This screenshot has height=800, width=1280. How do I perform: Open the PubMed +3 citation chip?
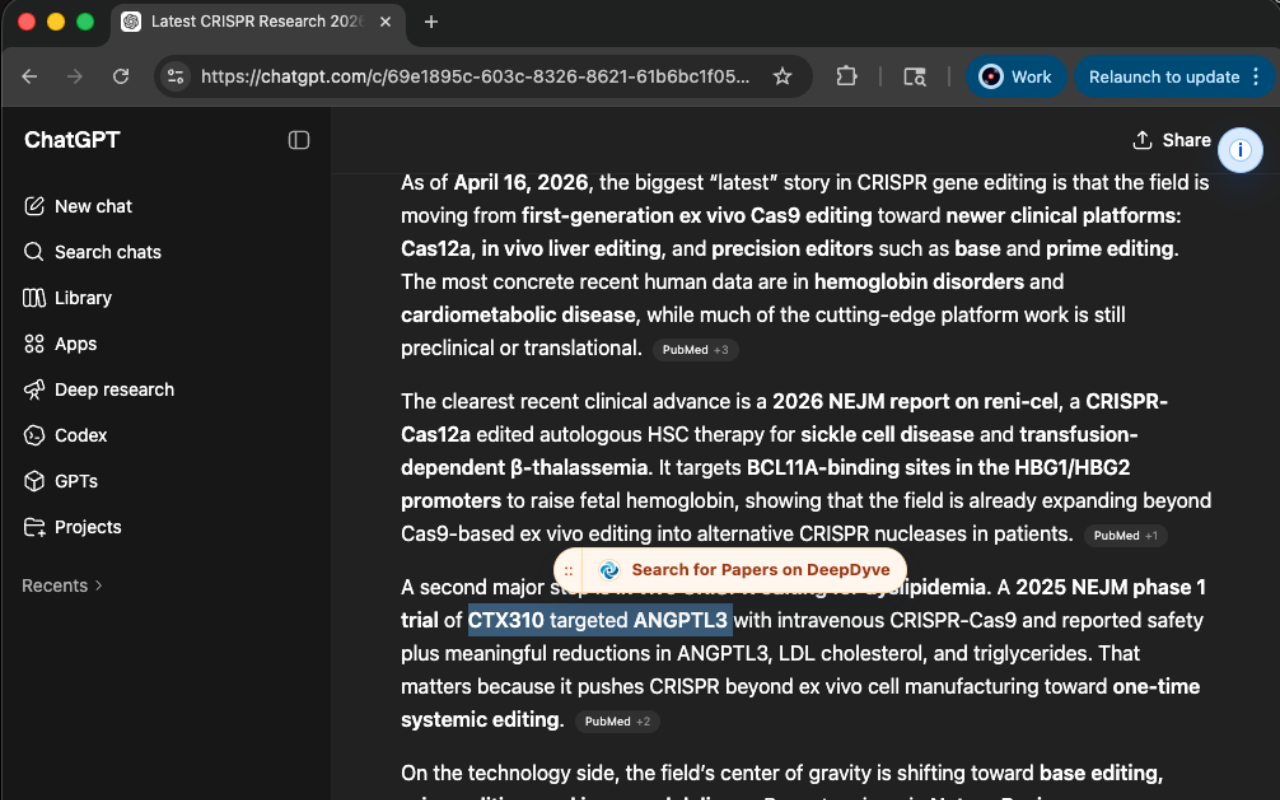coord(696,350)
